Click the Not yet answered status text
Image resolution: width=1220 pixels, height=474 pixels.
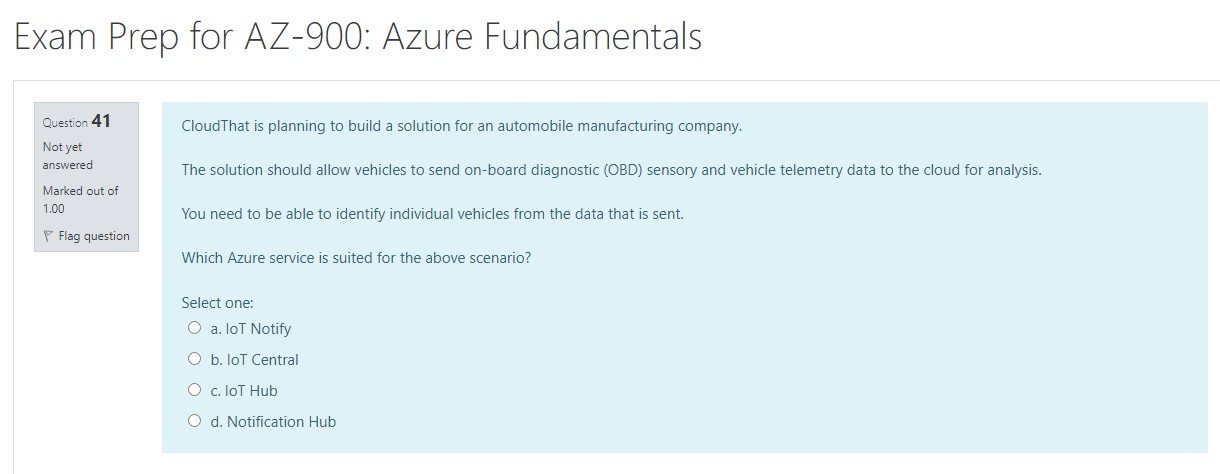pos(67,156)
